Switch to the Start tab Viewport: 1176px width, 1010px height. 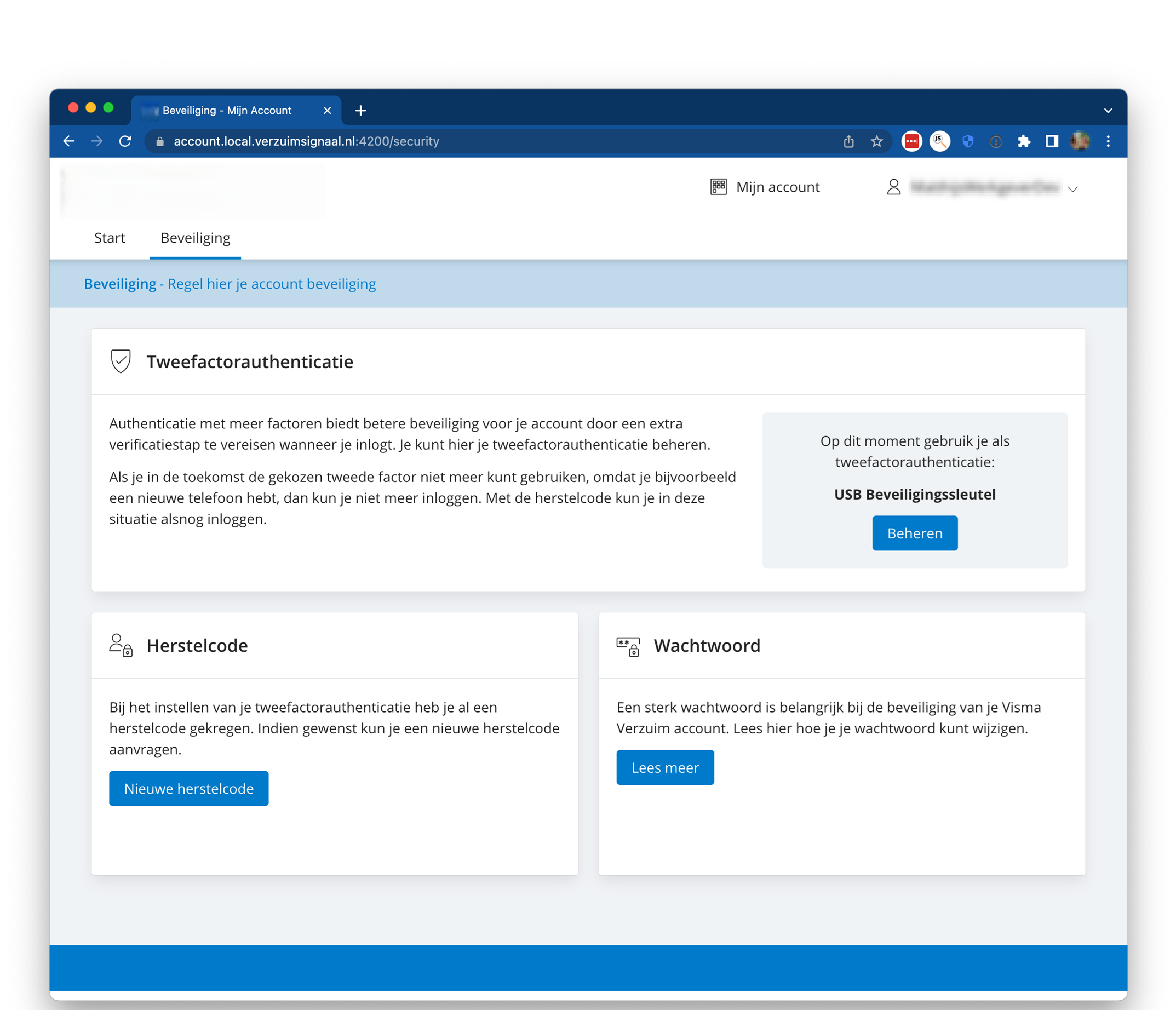pyautogui.click(x=110, y=238)
